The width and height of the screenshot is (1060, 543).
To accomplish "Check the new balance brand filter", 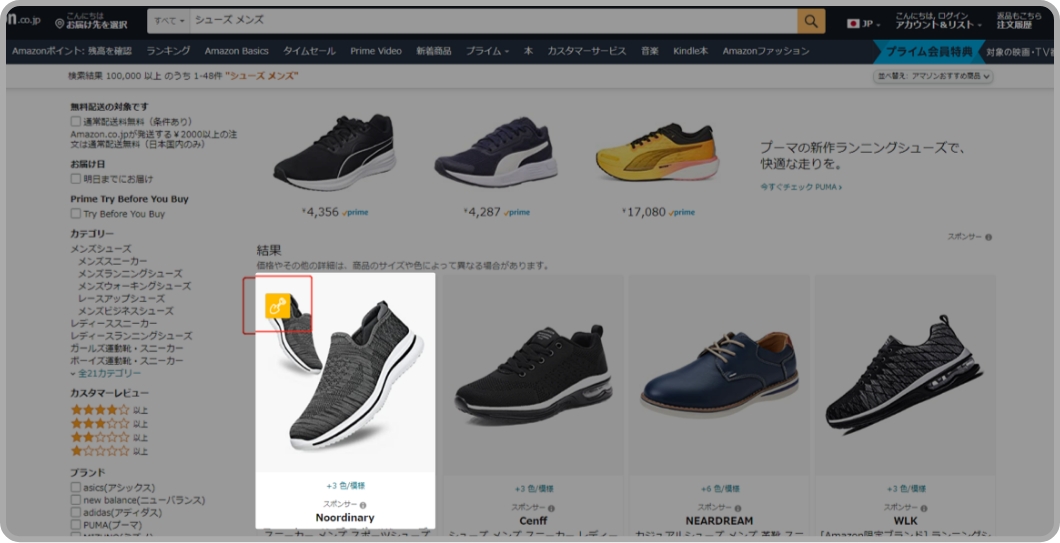I will point(76,500).
